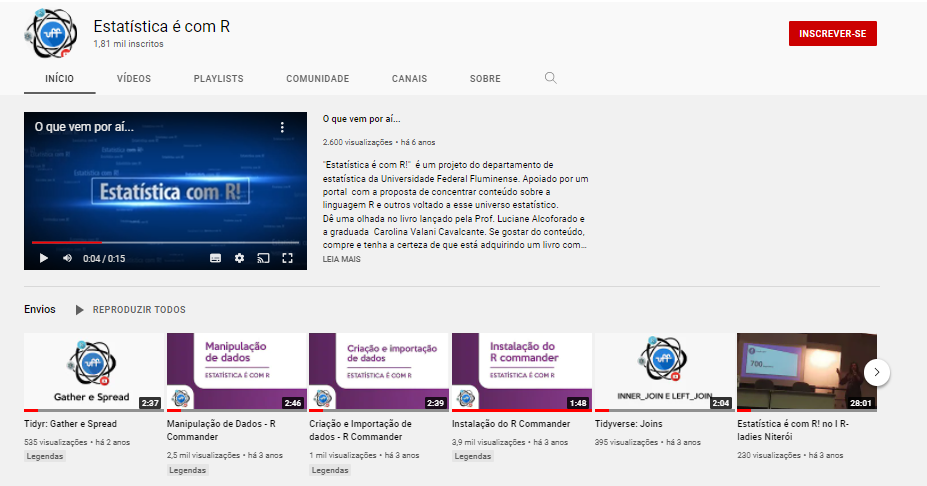This screenshot has height=486, width=927.
Task: Click Legendas badge under Instalação do R Commander
Action: tap(473, 456)
